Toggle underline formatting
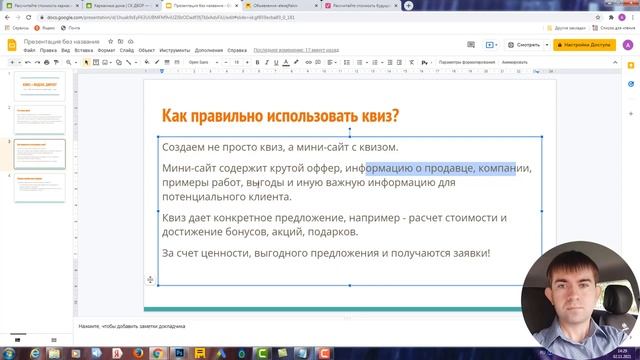Screen dimensions: 640x360 [x=276, y=62]
